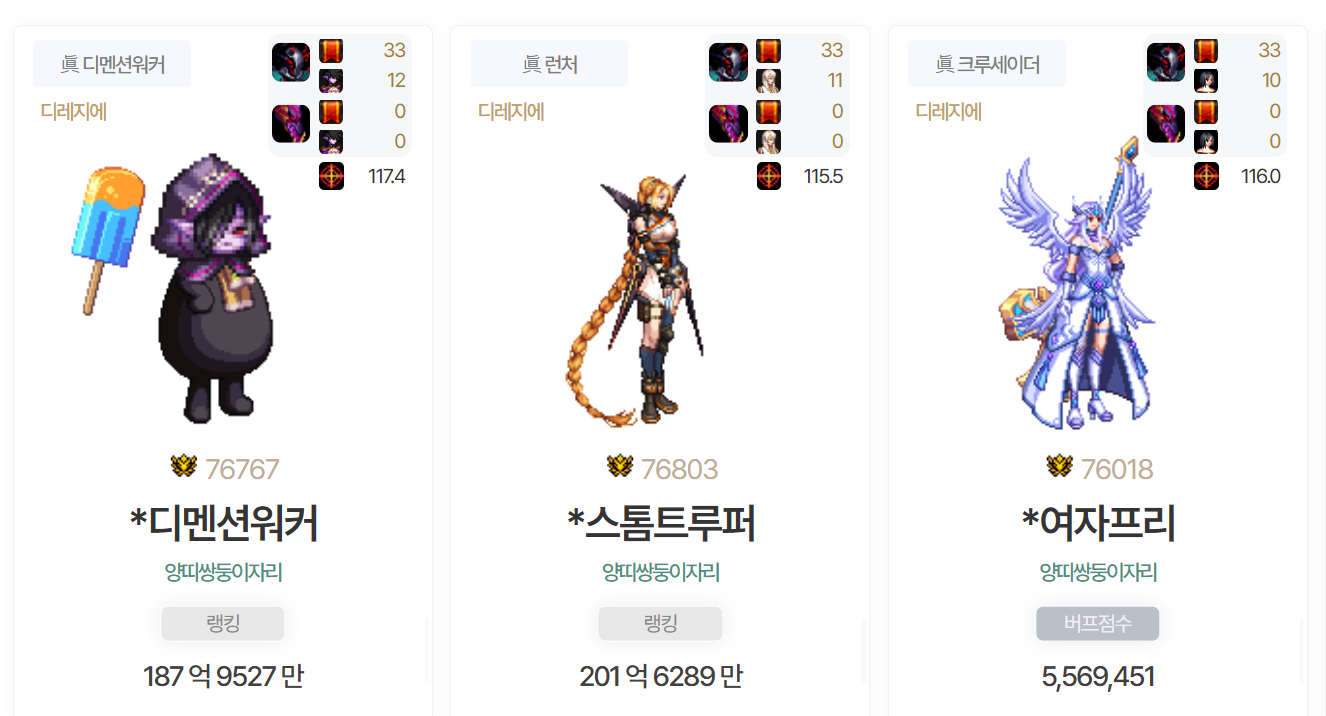Click the winged Crusader character sprite
The width and height of the screenshot is (1326, 716).
(x=1085, y=285)
